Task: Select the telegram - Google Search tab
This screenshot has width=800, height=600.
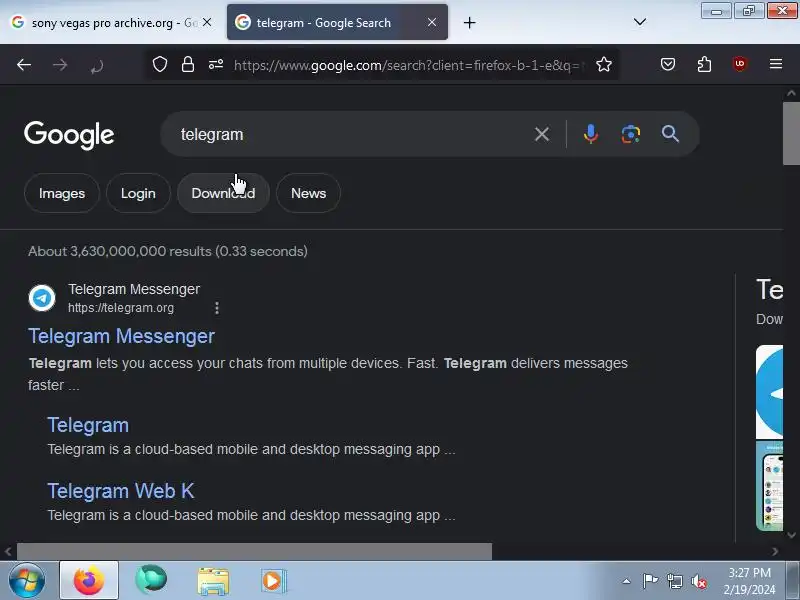Action: tap(337, 22)
